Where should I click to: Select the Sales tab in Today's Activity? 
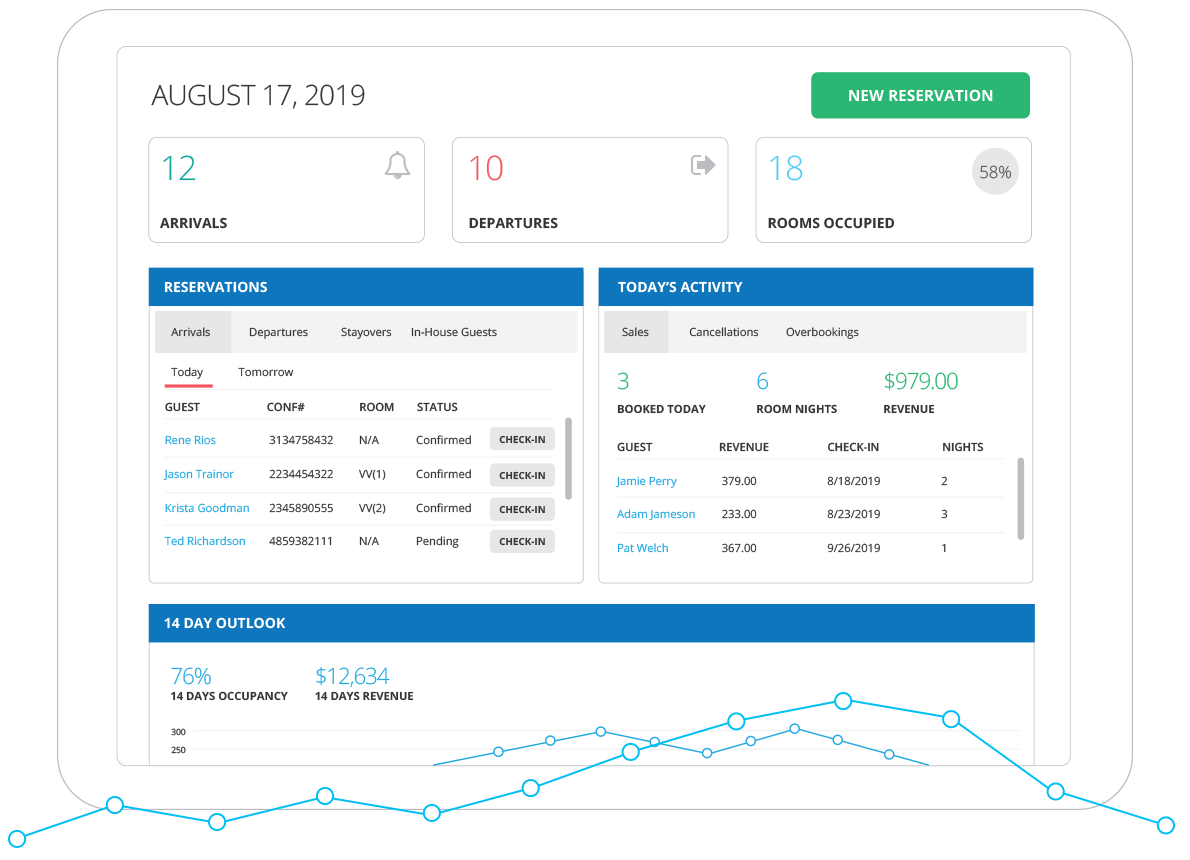636,331
